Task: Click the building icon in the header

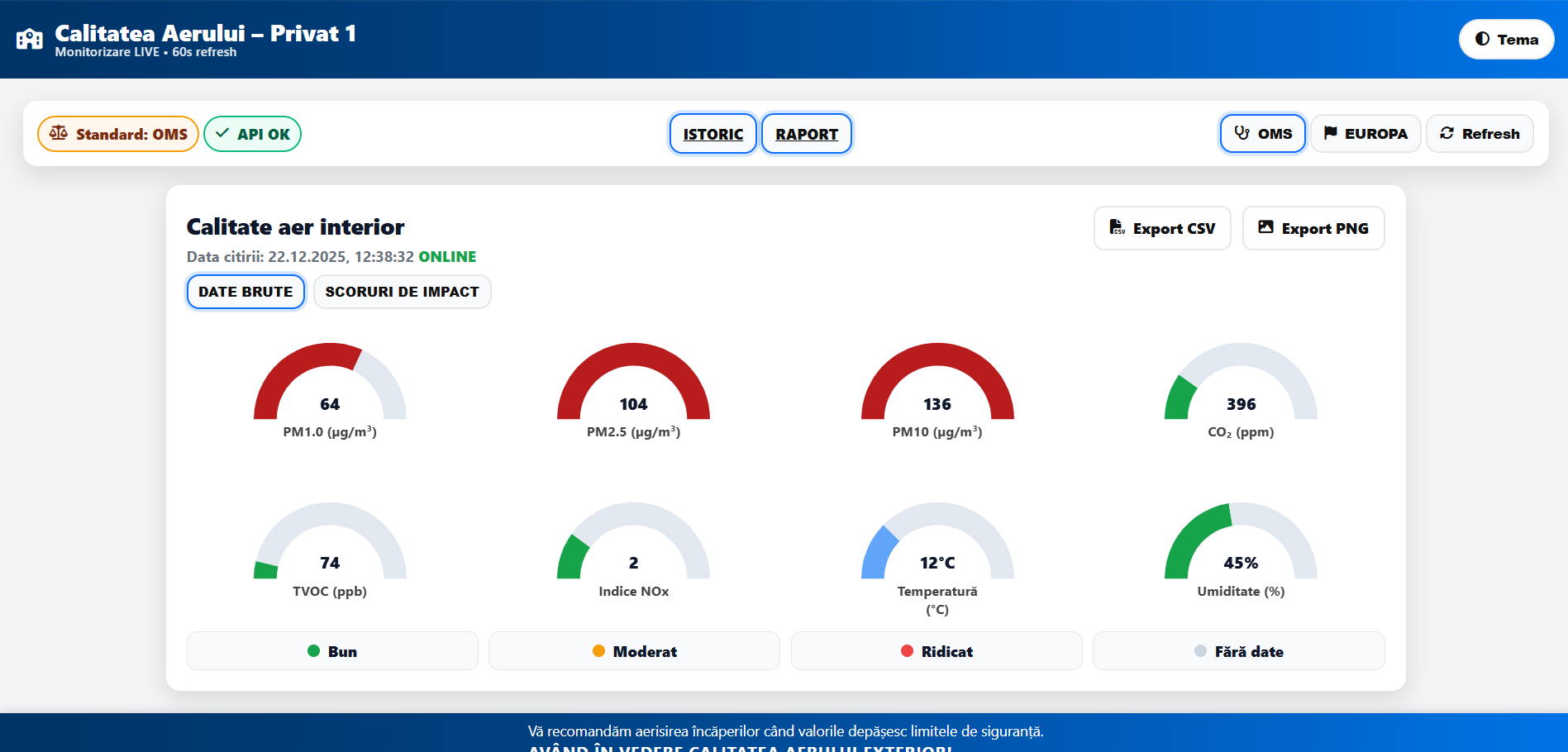Action: point(30,39)
